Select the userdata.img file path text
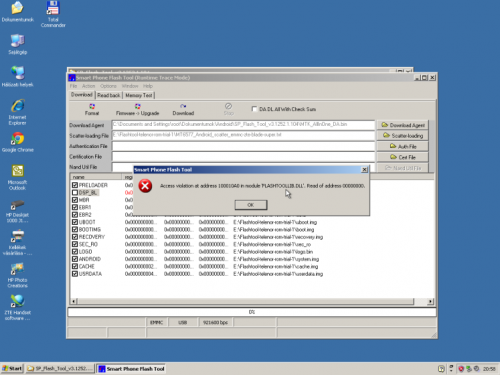Image resolution: width=500 pixels, height=375 pixels. pyautogui.click(x=278, y=274)
